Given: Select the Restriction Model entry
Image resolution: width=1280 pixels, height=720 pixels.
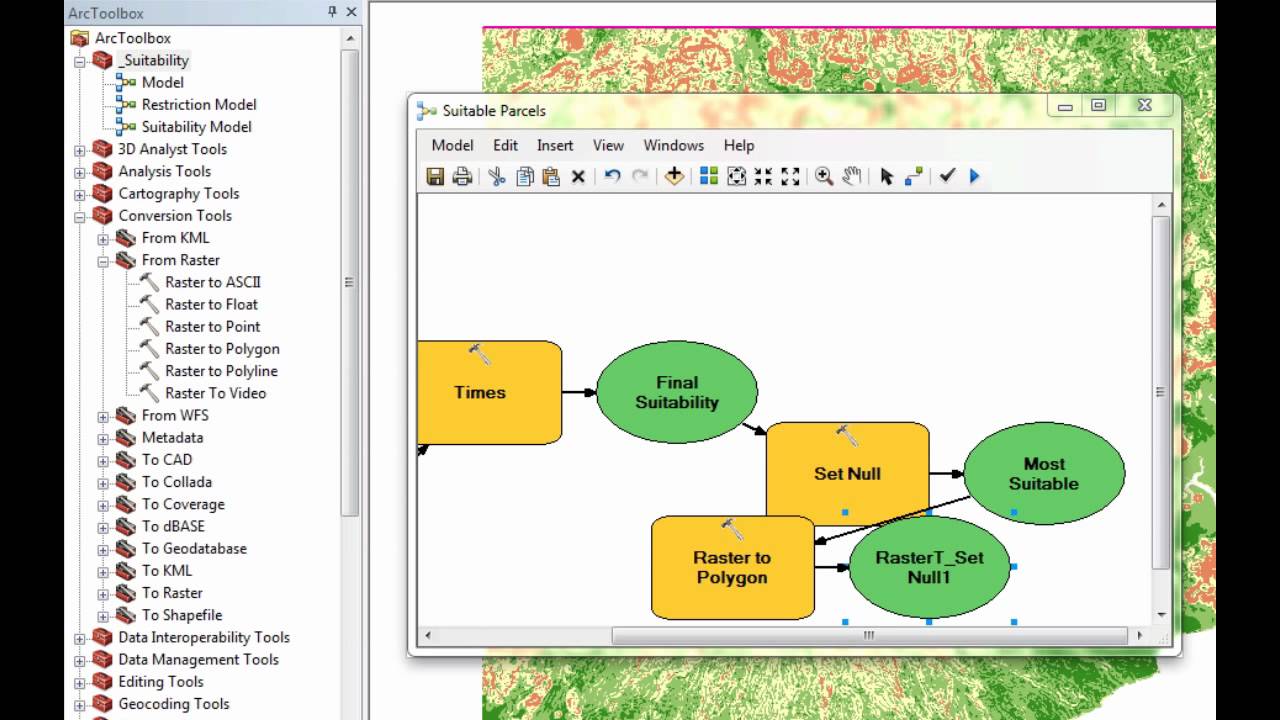Looking at the screenshot, I should coord(198,104).
